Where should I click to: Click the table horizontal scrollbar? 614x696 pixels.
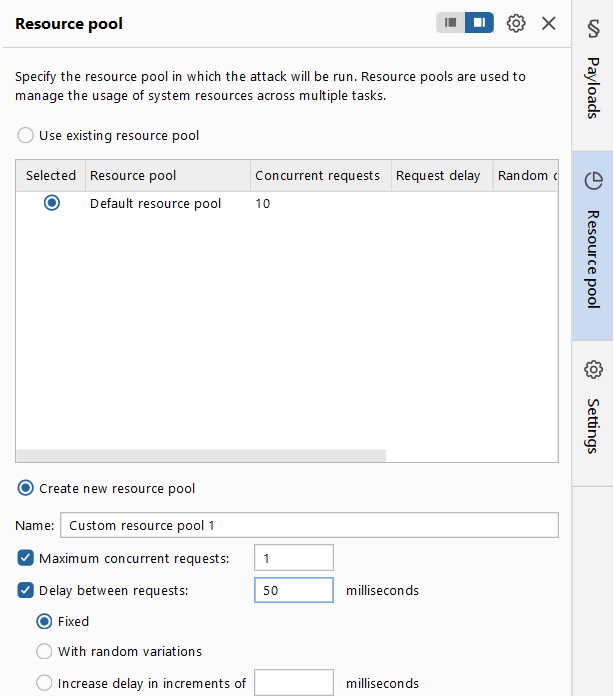(201, 455)
